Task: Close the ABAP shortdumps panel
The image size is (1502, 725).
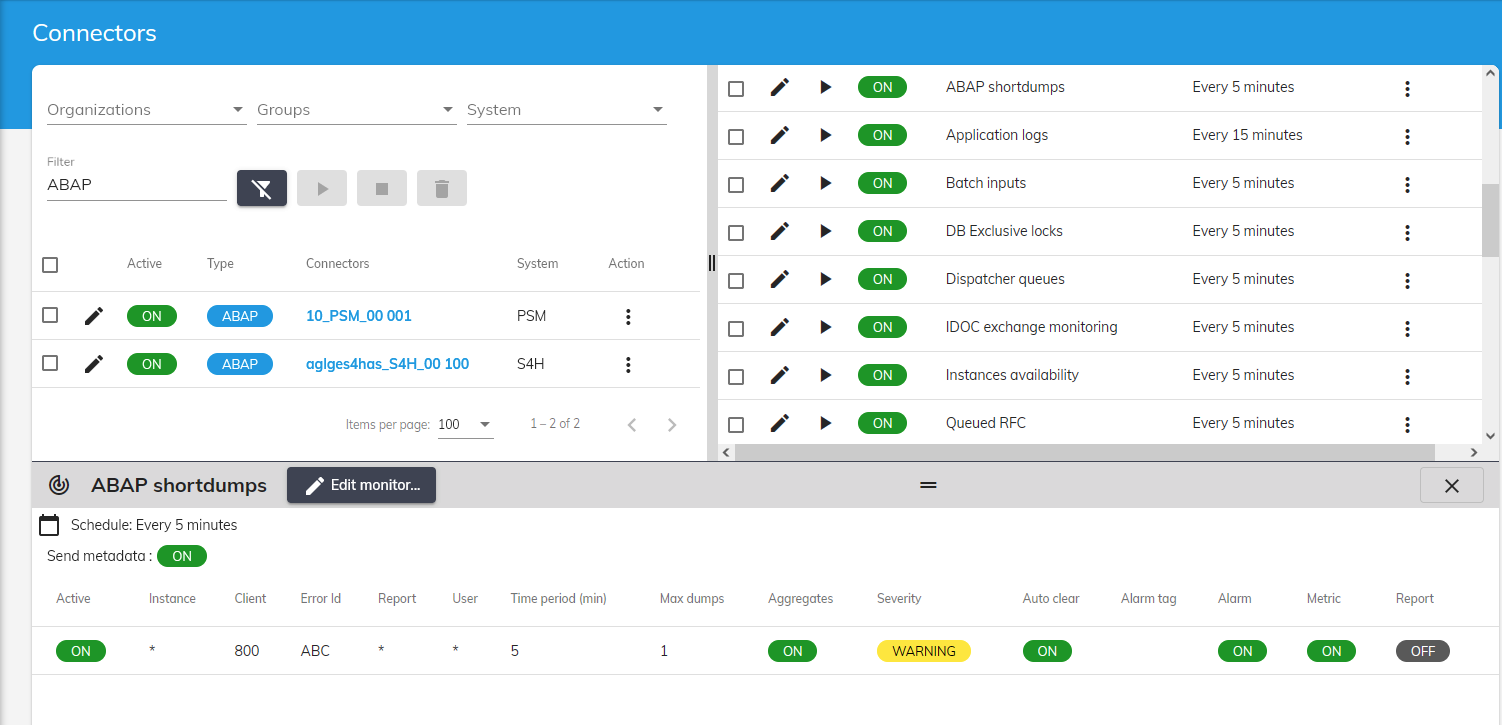Action: (x=1451, y=486)
